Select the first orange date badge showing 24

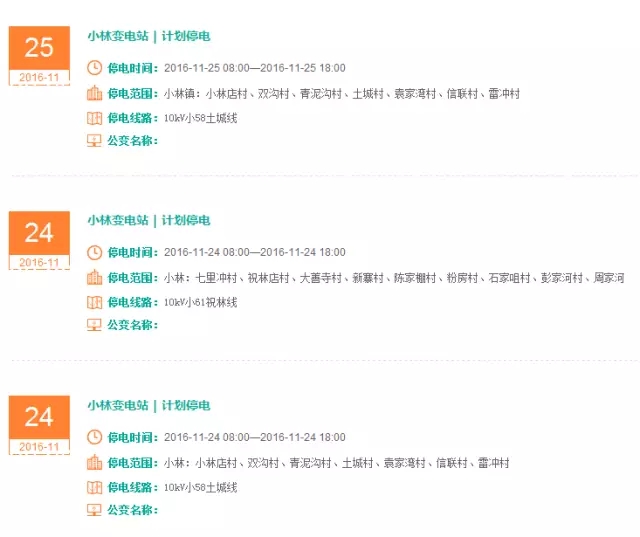(x=39, y=240)
